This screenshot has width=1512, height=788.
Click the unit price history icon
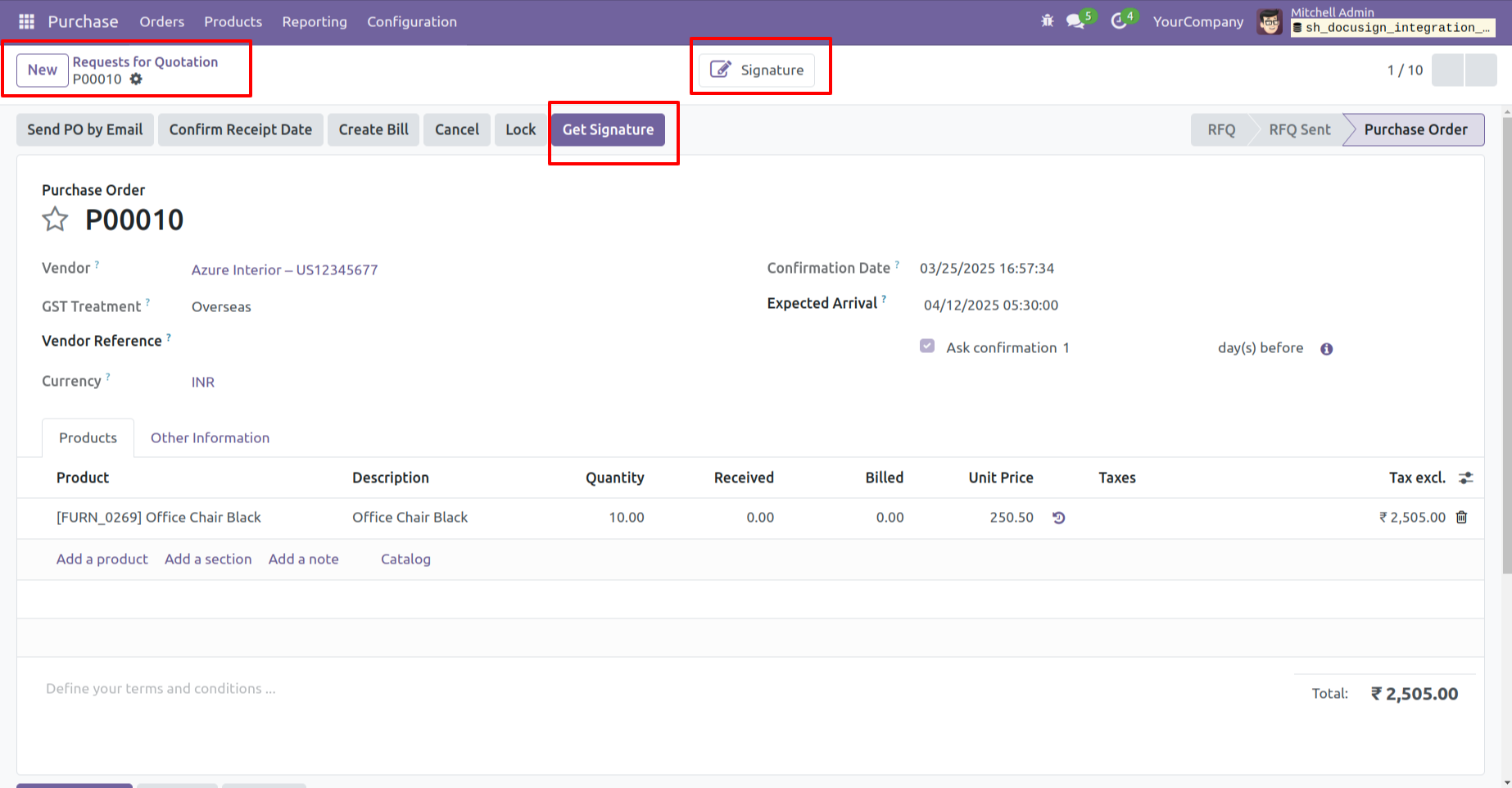pyautogui.click(x=1058, y=518)
